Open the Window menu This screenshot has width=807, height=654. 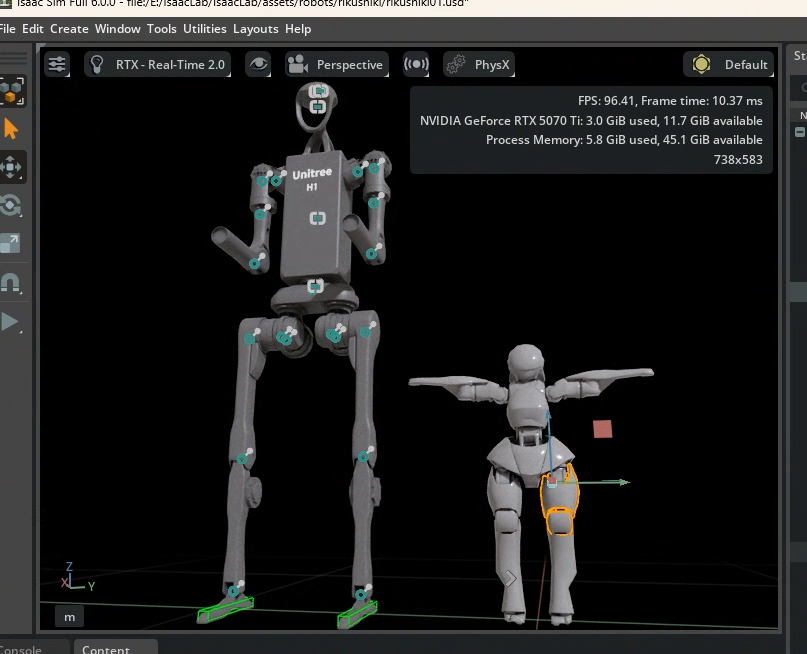(117, 29)
